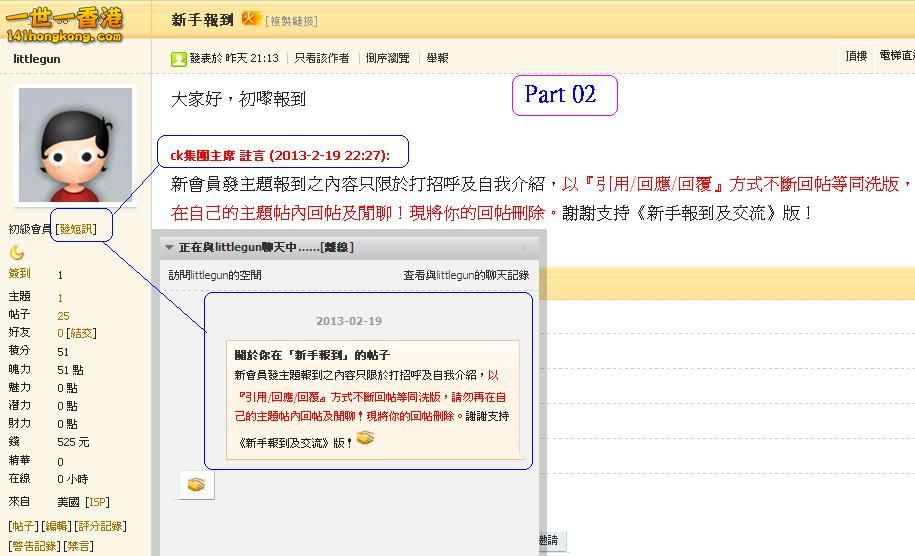Click the 禁言 mute user link
The image size is (915, 556).
(78, 546)
